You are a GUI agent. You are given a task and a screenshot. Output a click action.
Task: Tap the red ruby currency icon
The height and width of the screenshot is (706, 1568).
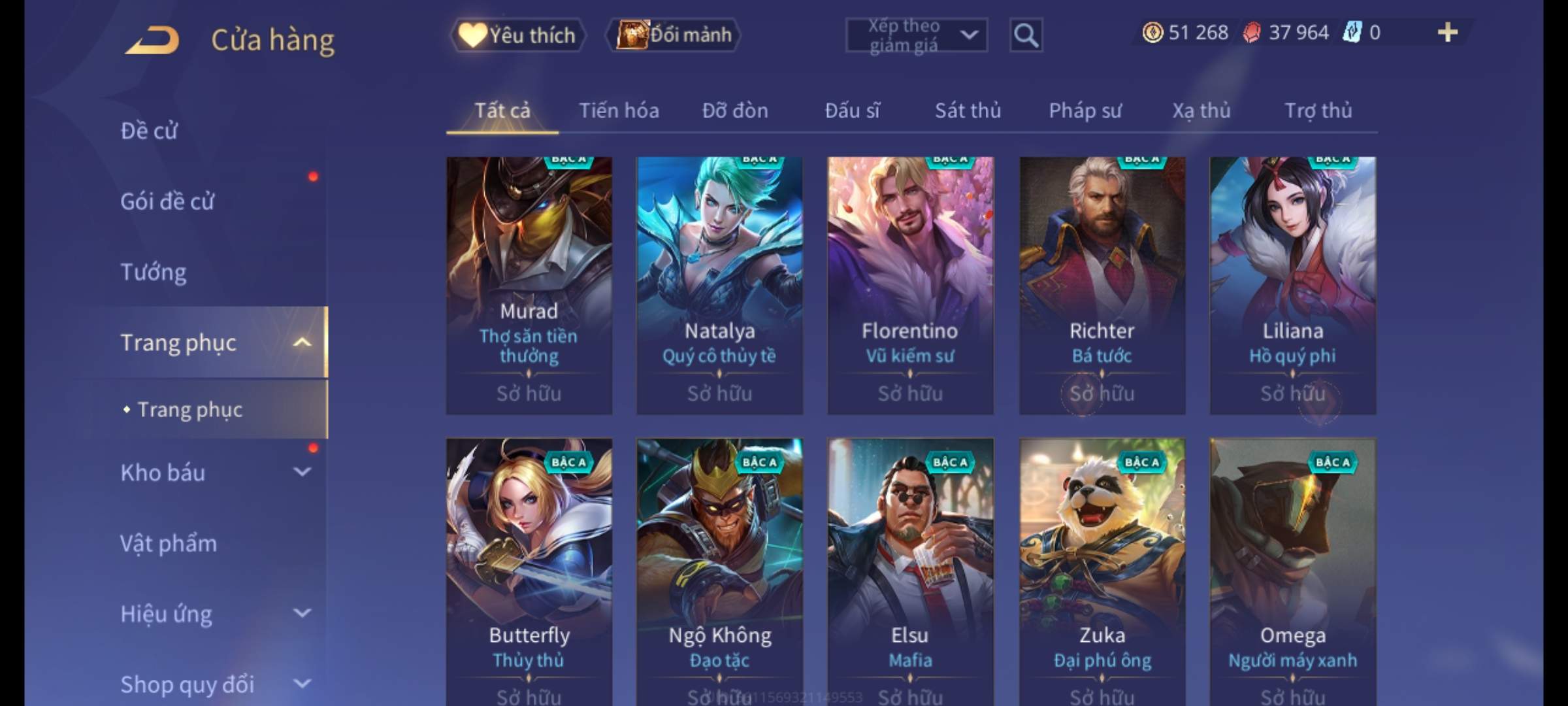(x=1252, y=32)
